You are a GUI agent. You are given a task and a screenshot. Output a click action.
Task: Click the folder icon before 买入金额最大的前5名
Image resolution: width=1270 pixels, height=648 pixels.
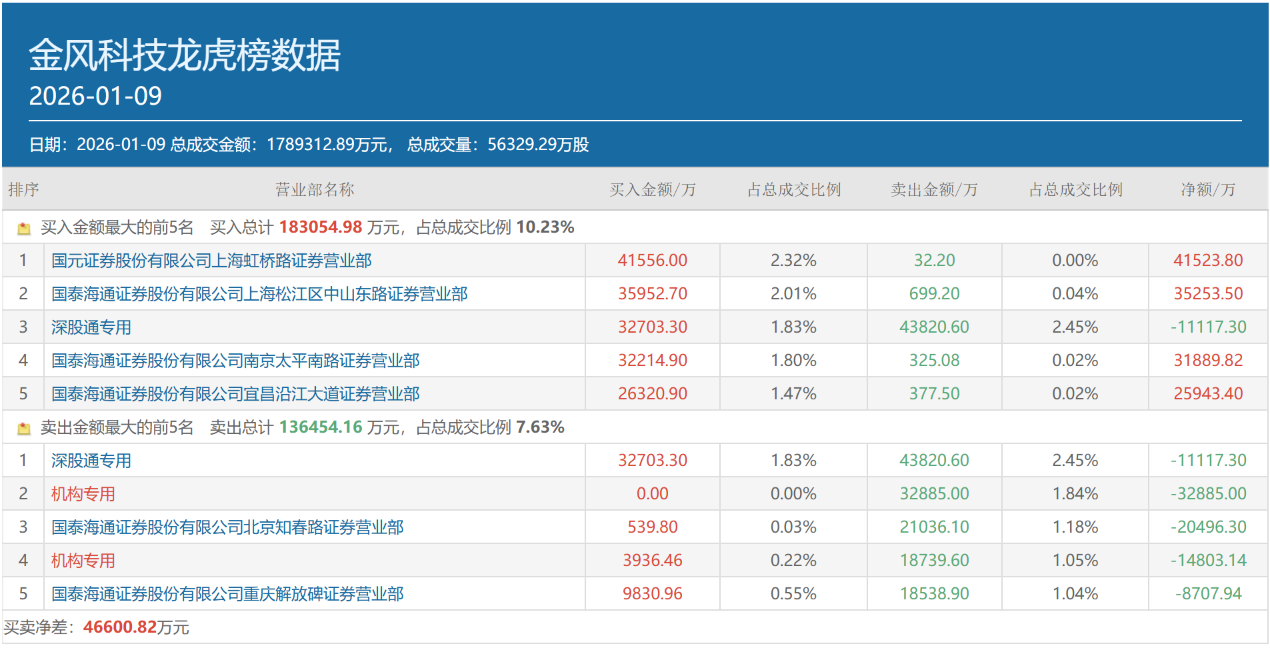22,227
